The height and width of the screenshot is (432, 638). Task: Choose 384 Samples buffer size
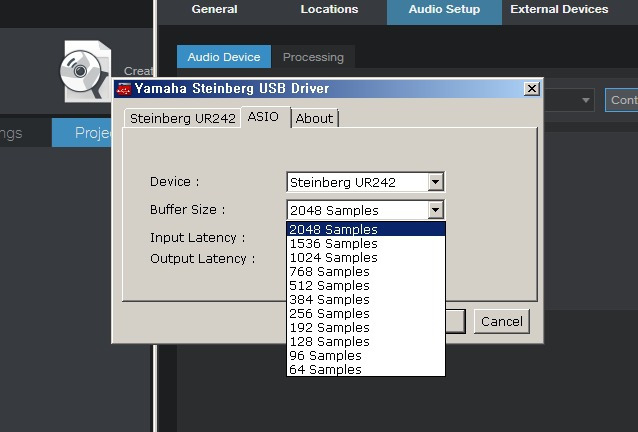(x=365, y=299)
